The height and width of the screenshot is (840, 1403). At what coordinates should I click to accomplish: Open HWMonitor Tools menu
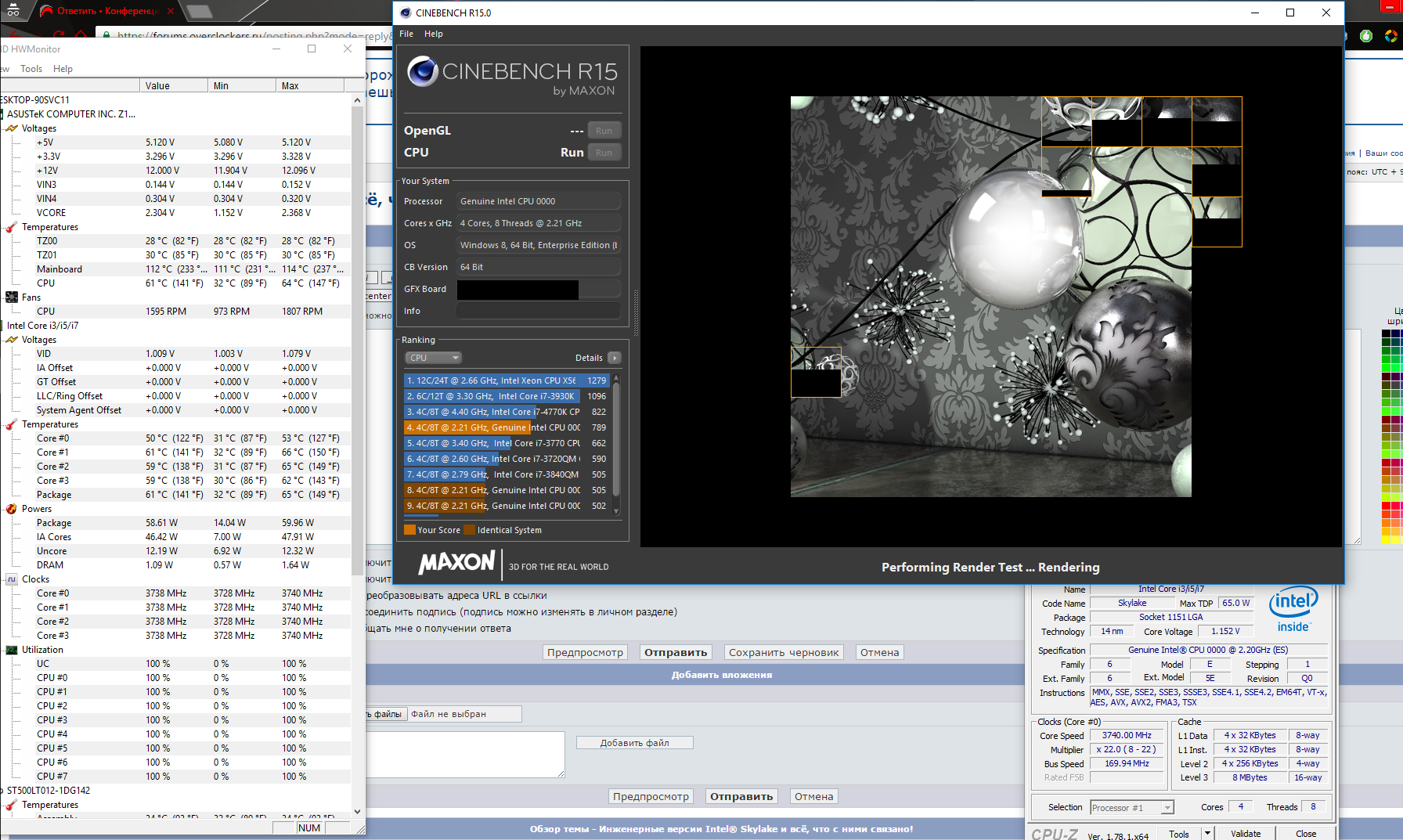pyautogui.click(x=31, y=69)
